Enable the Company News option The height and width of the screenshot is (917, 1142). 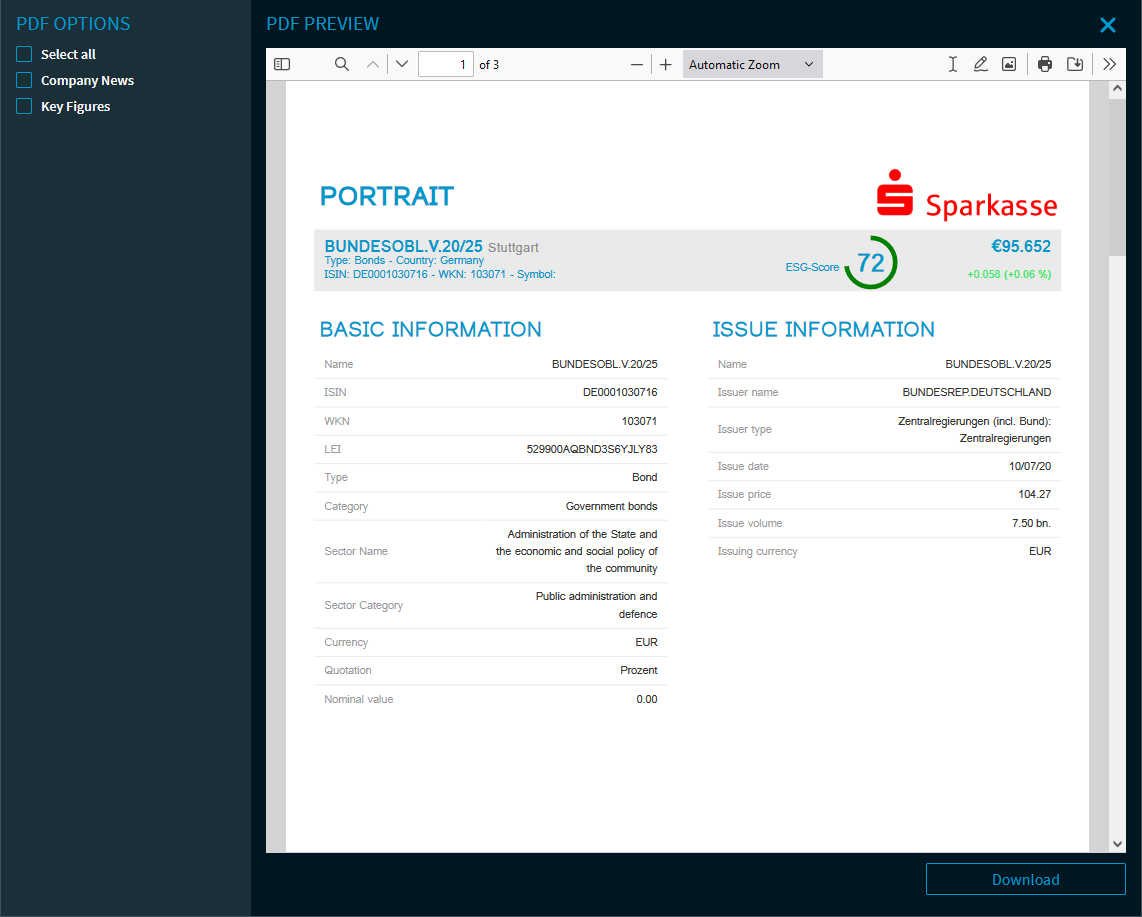24,80
